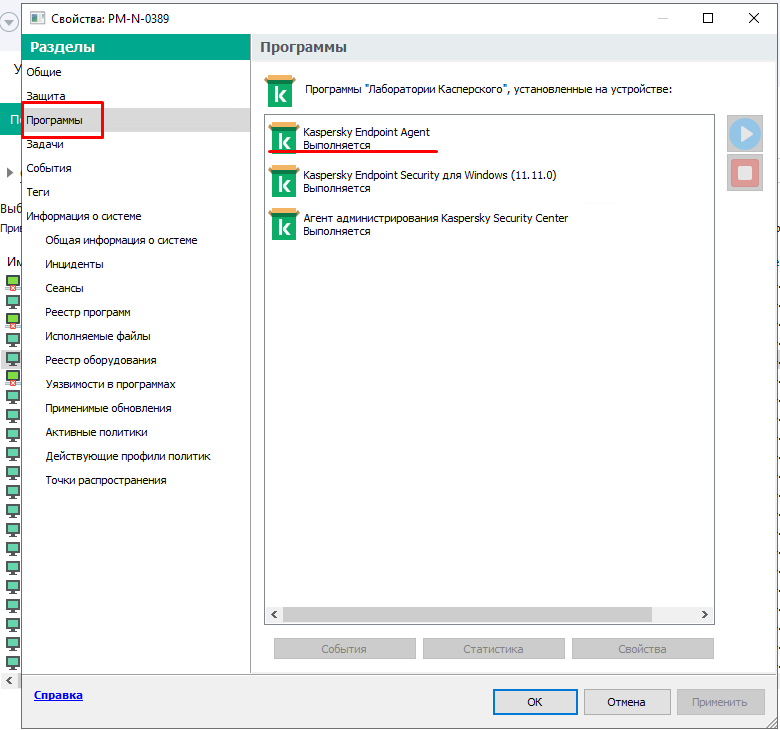Open the Исполняемые файлы subsection
This screenshot has height=730, width=780.
98,336
